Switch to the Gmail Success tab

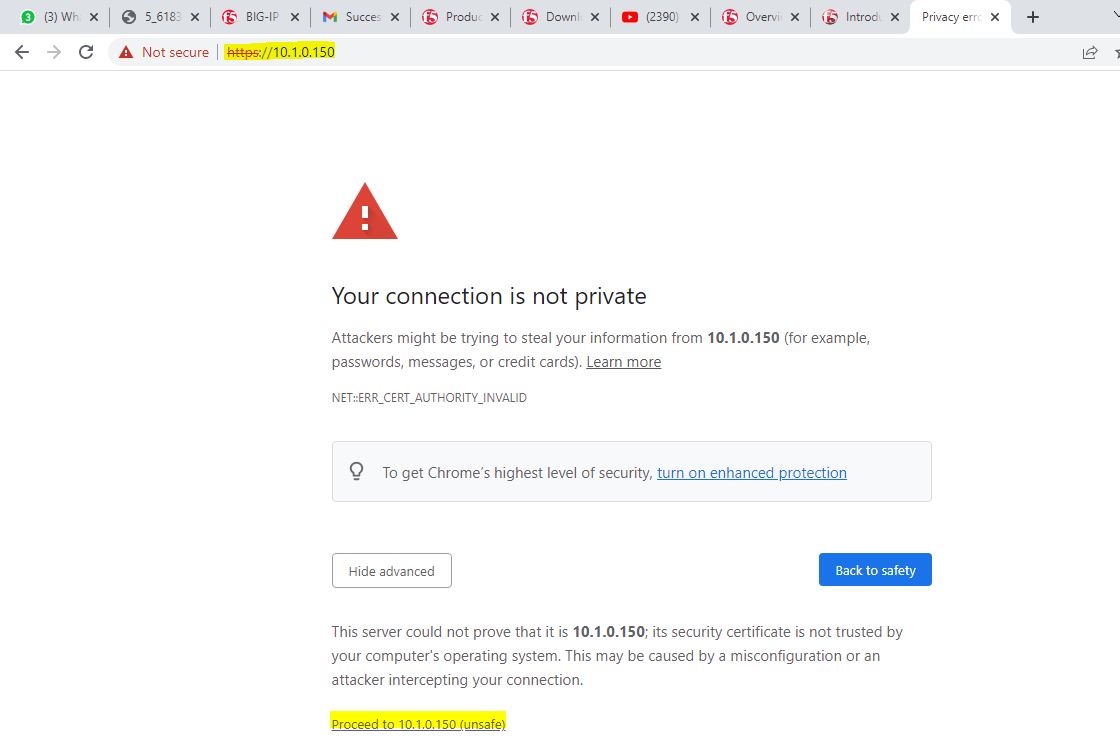click(x=355, y=17)
